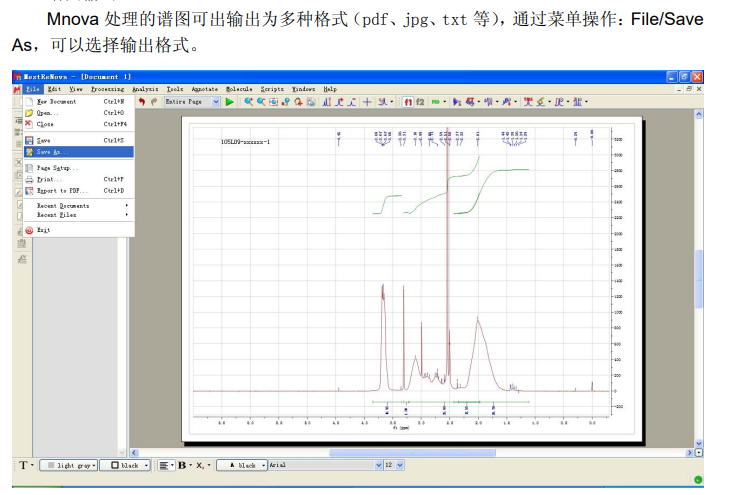
Task: Choose Export to PDF menu entry
Action: (79, 191)
